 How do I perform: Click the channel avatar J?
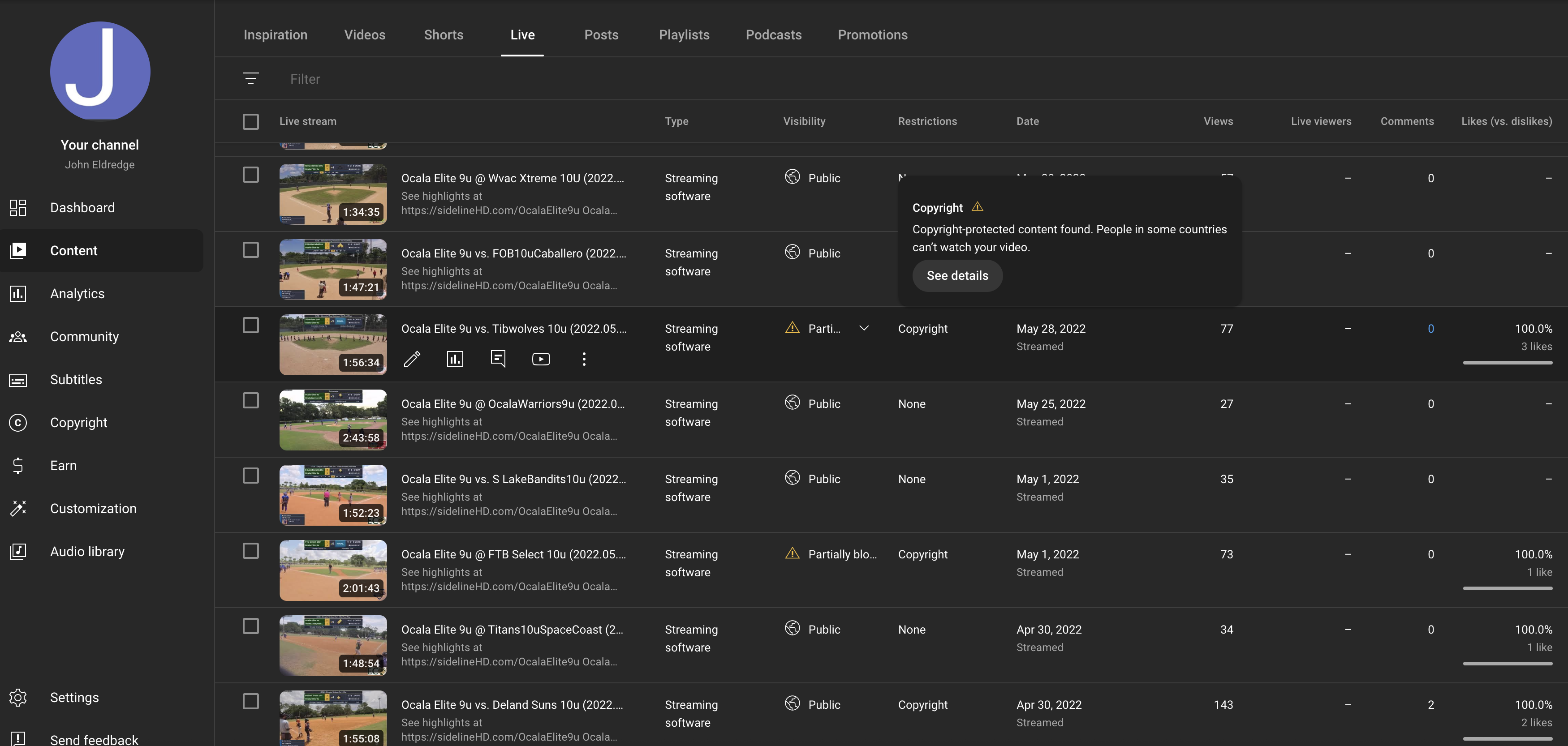tap(100, 71)
